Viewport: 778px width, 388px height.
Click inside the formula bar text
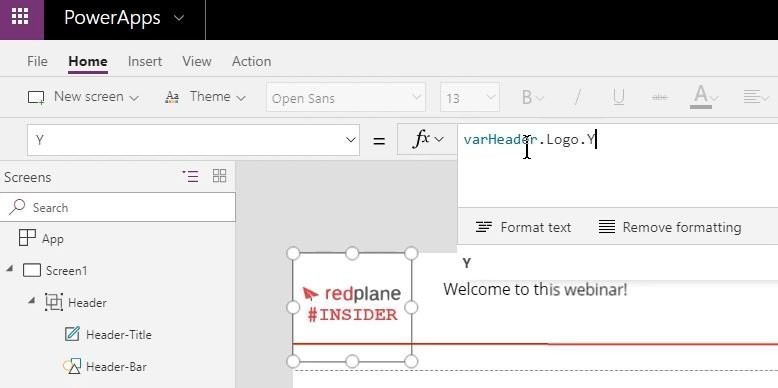tap(529, 139)
